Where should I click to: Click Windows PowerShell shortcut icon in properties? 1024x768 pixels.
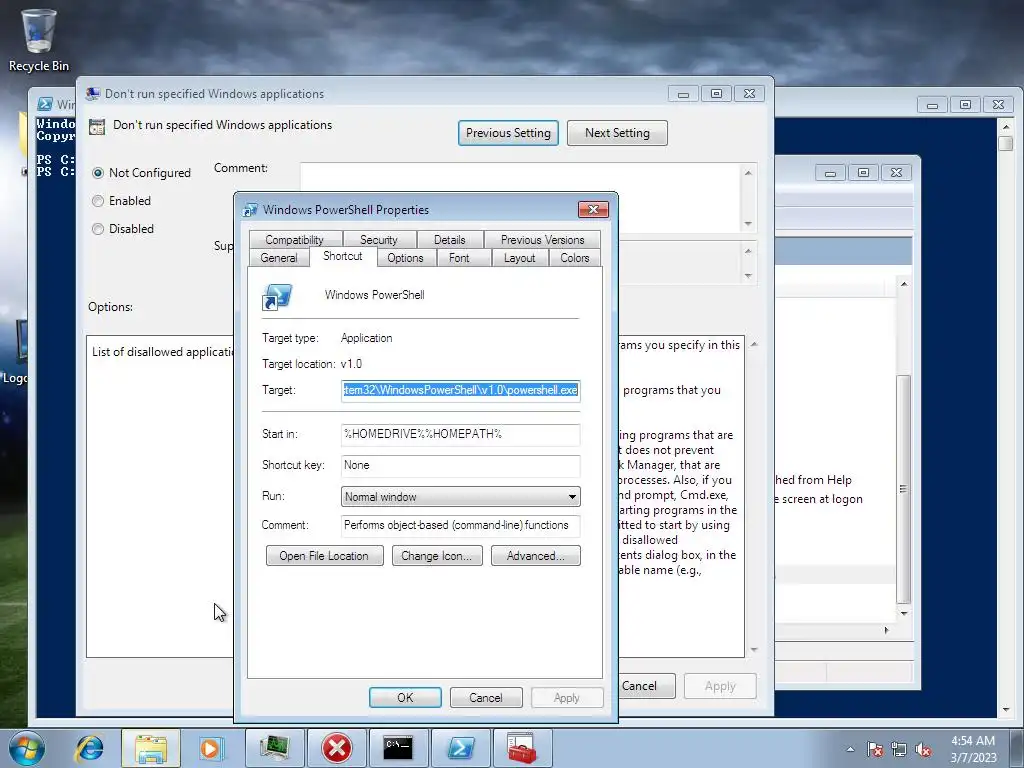click(x=277, y=296)
